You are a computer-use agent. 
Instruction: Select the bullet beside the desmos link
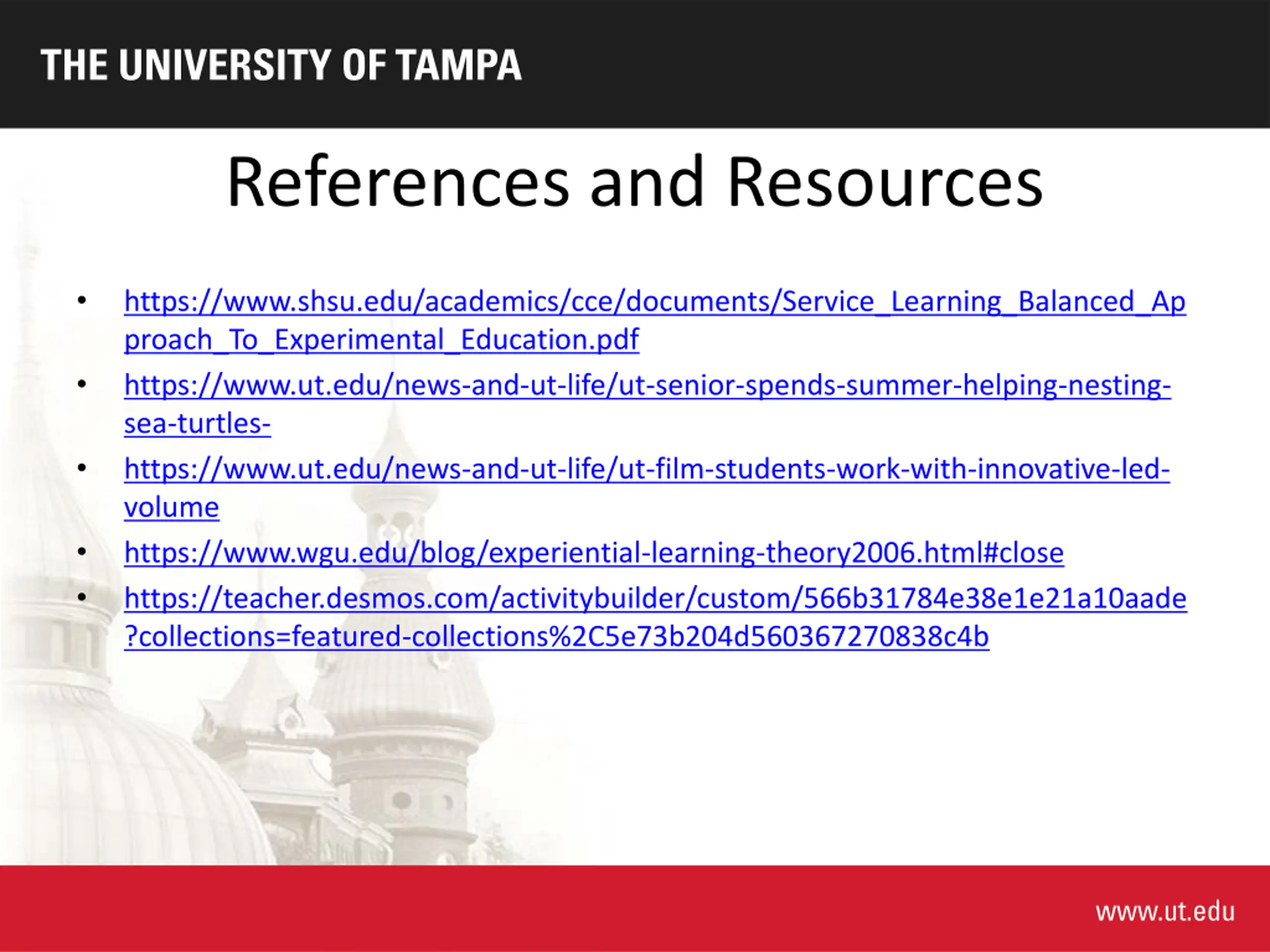click(x=81, y=598)
